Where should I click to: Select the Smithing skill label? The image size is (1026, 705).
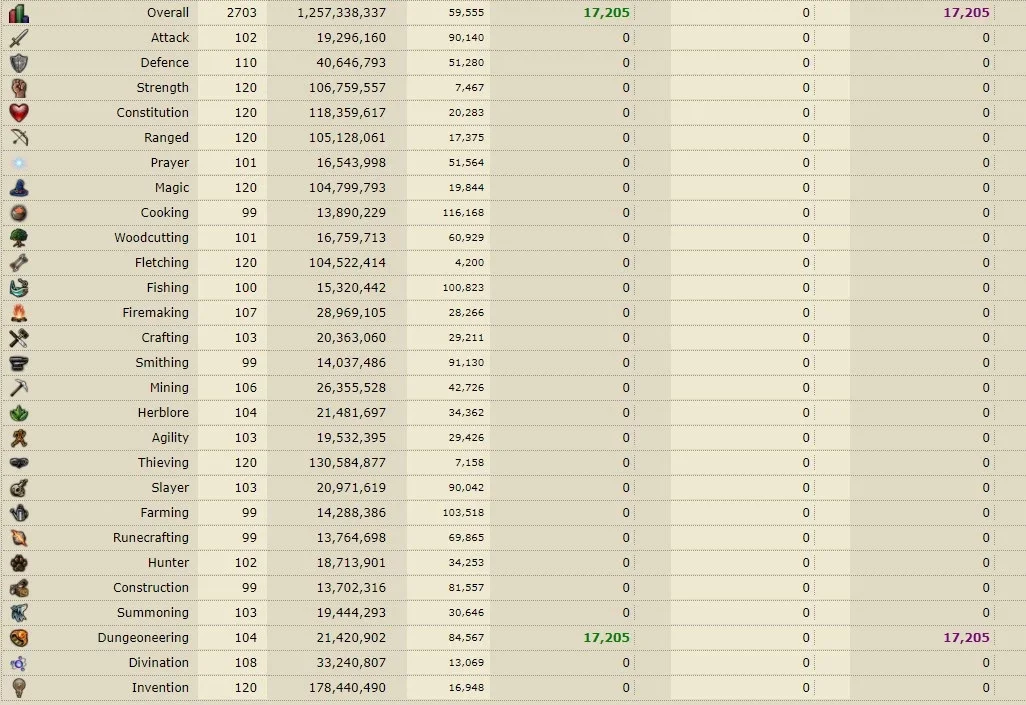pyautogui.click(x=162, y=363)
